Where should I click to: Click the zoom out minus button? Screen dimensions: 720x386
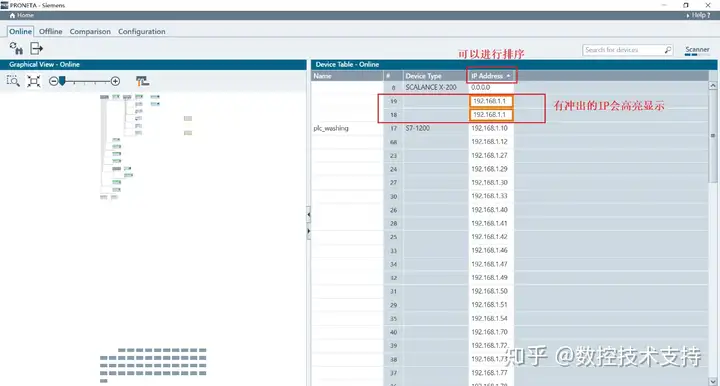click(x=53, y=81)
